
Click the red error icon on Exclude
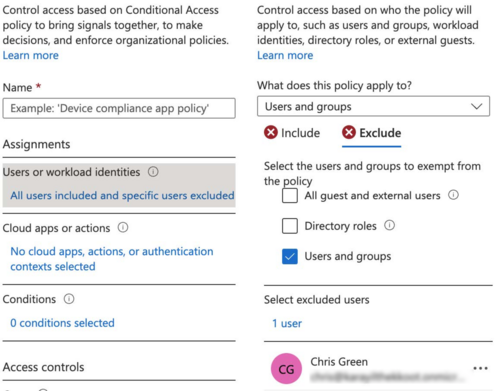click(349, 132)
